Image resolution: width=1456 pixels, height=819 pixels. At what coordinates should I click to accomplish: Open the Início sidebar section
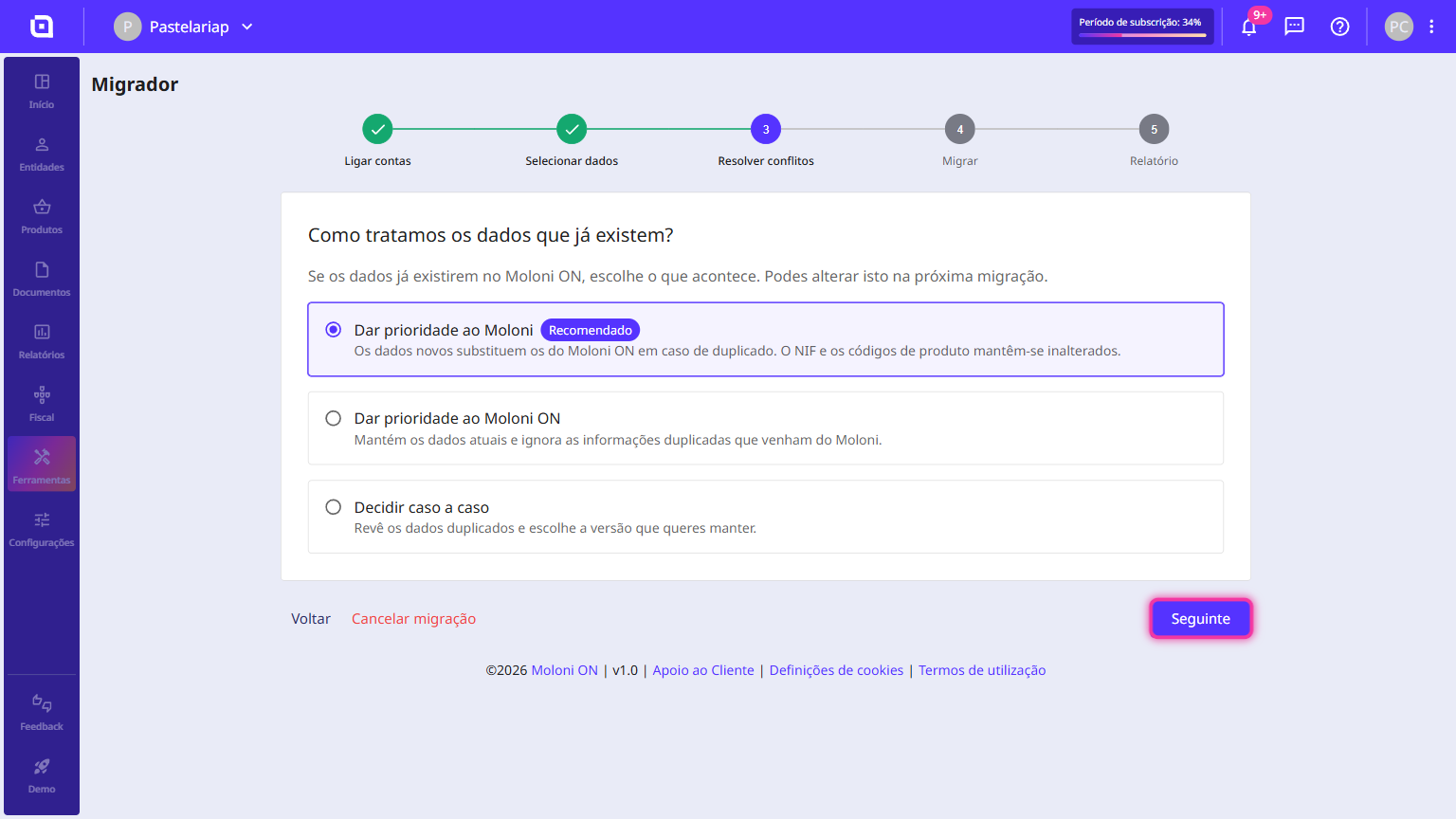click(x=42, y=91)
